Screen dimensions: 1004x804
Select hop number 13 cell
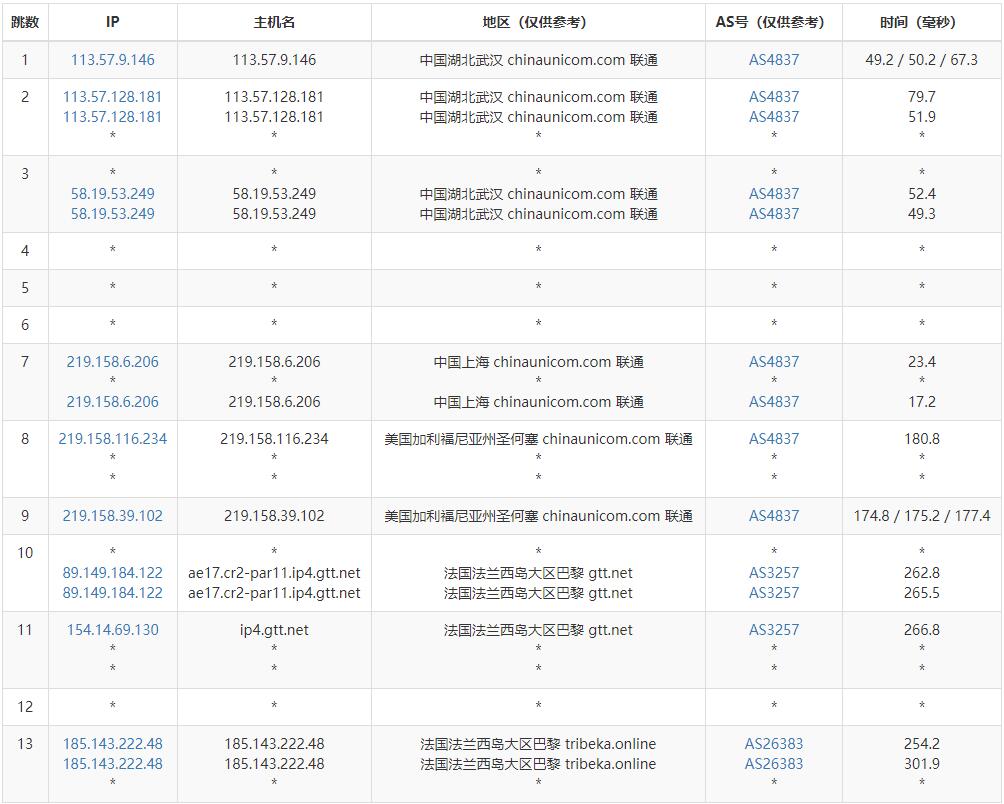pyautogui.click(x=25, y=764)
